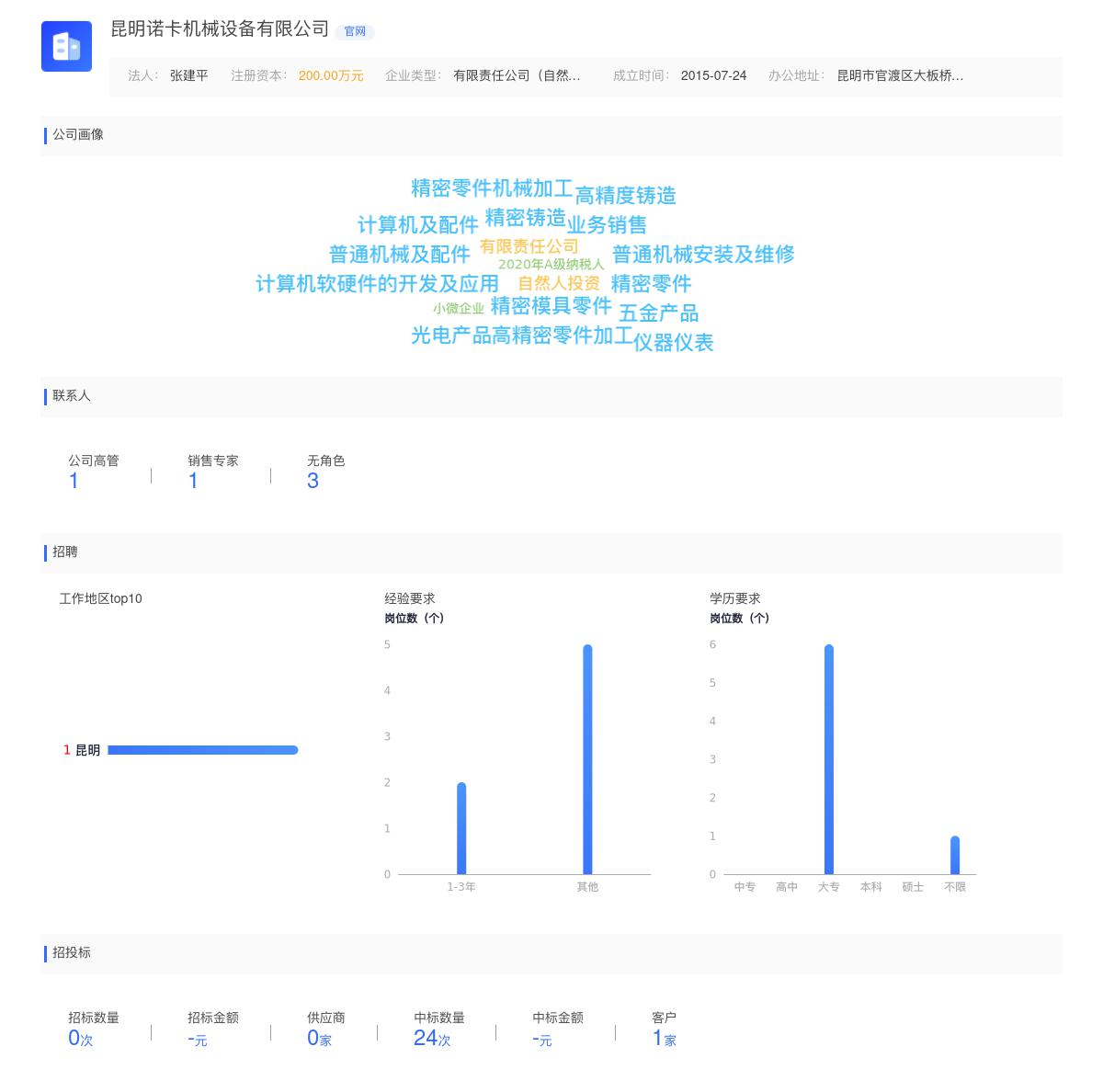Select tag 五金产品

(x=658, y=313)
